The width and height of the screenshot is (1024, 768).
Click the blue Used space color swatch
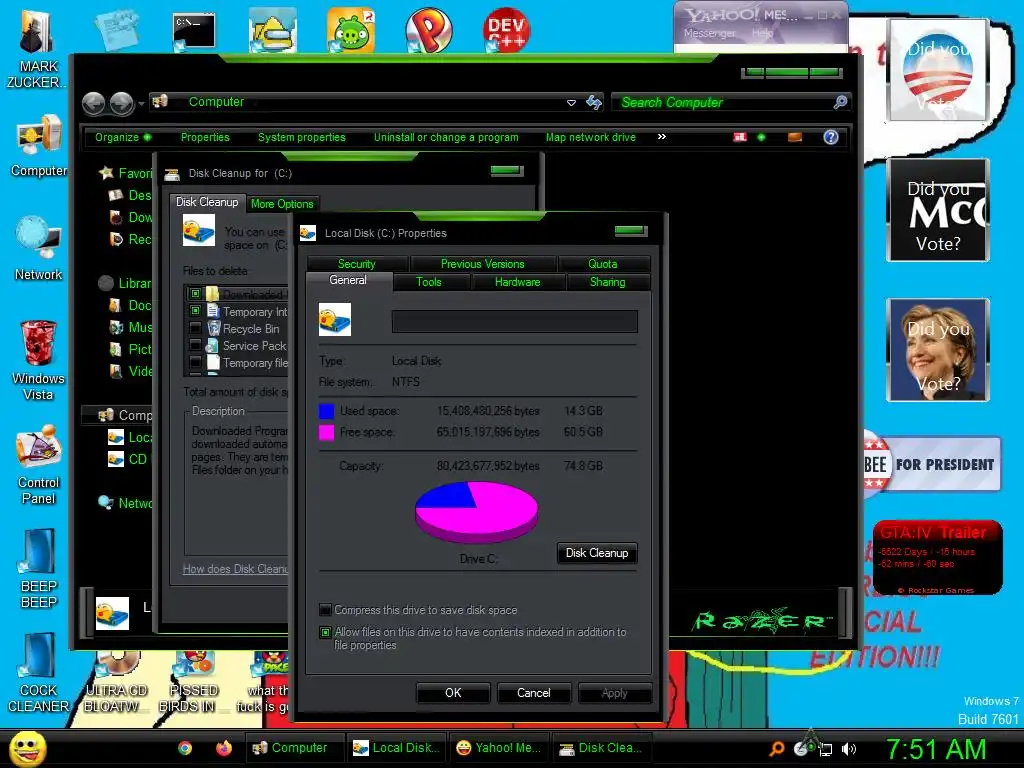[x=327, y=411]
